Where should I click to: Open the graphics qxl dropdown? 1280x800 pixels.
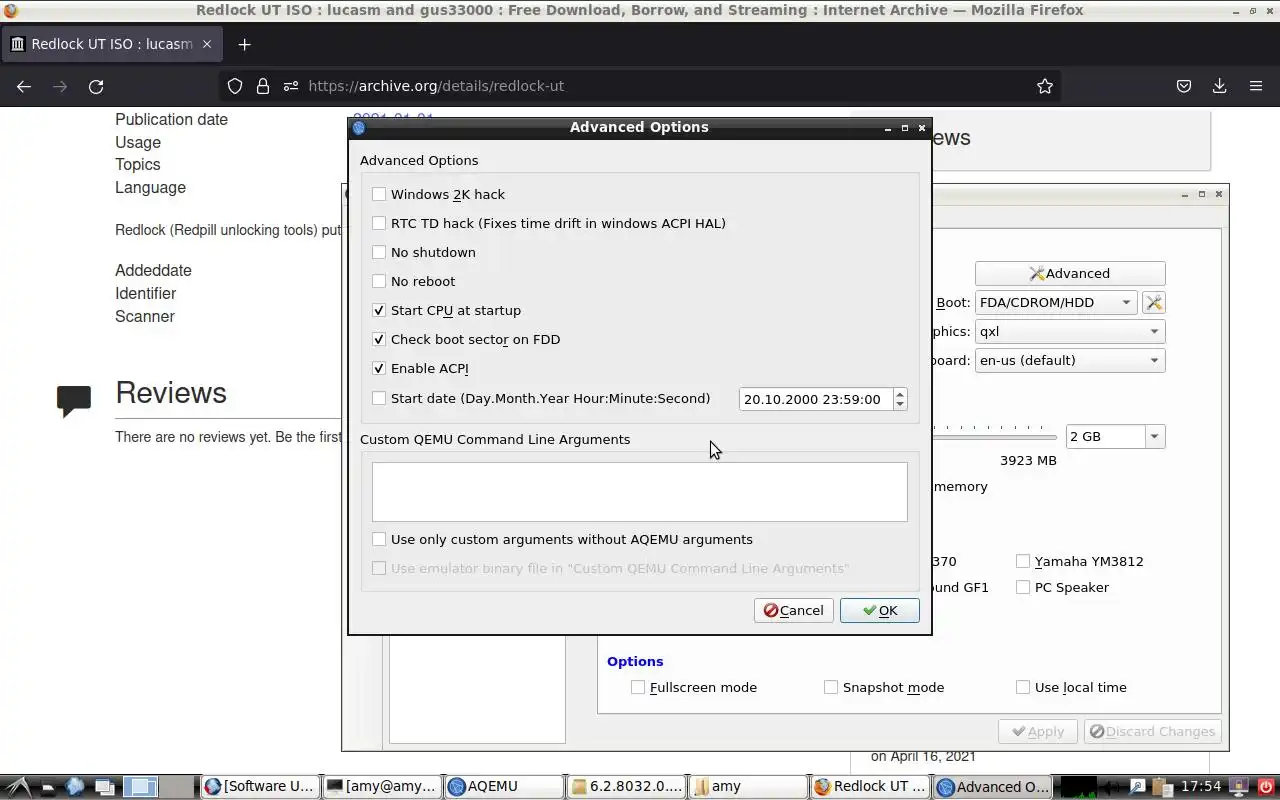[x=1070, y=331]
